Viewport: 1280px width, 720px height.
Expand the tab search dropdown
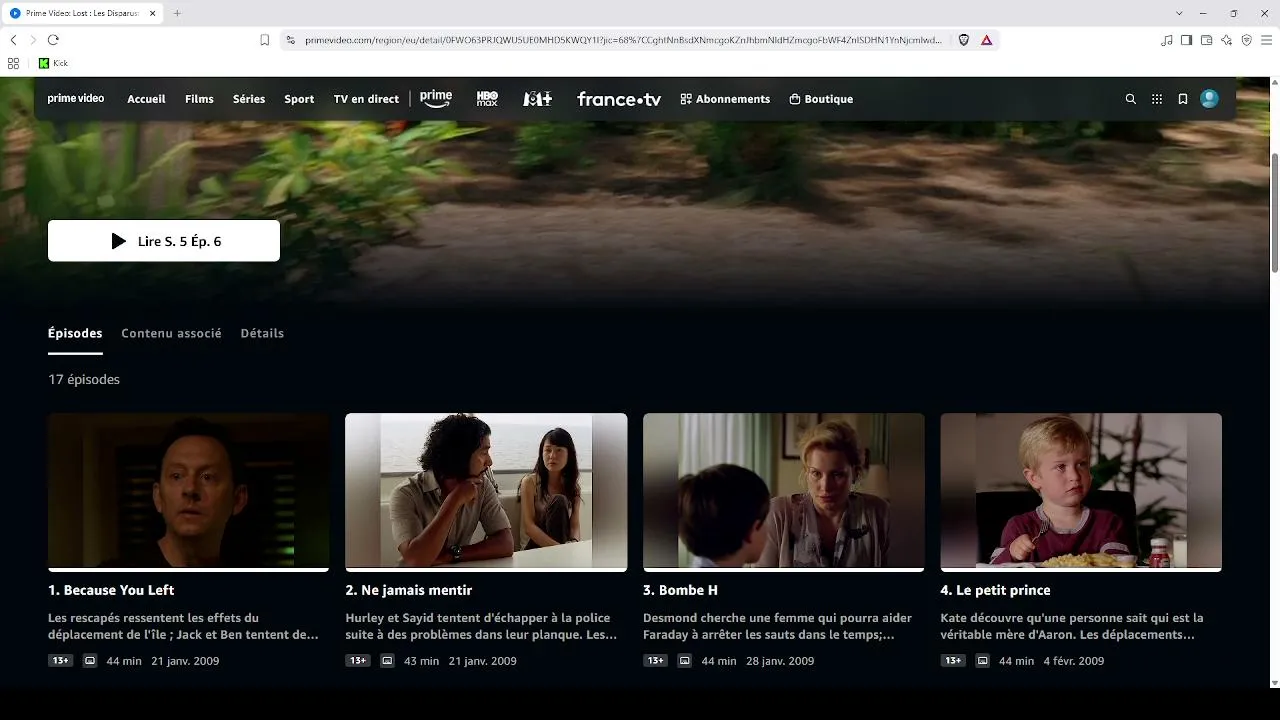click(x=1180, y=13)
